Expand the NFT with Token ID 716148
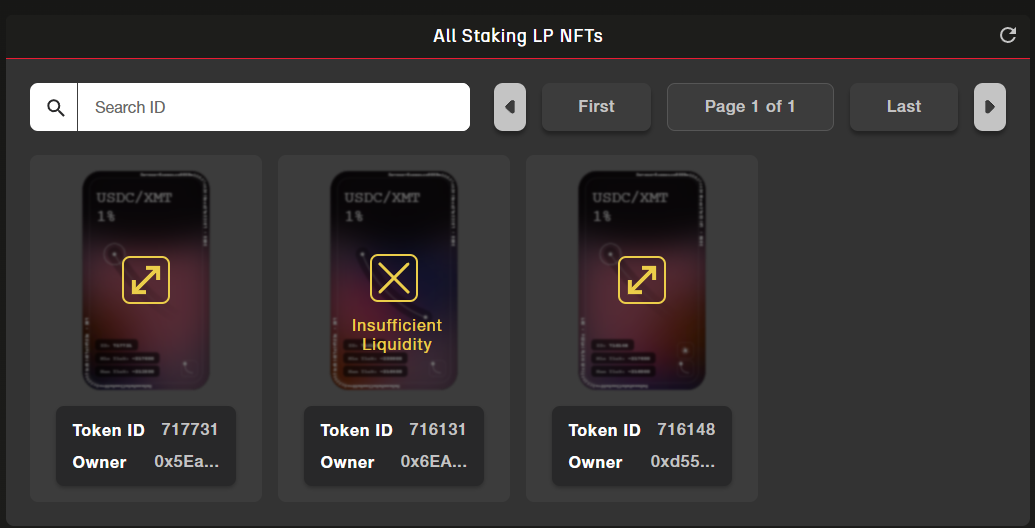1035x528 pixels. 642,280
